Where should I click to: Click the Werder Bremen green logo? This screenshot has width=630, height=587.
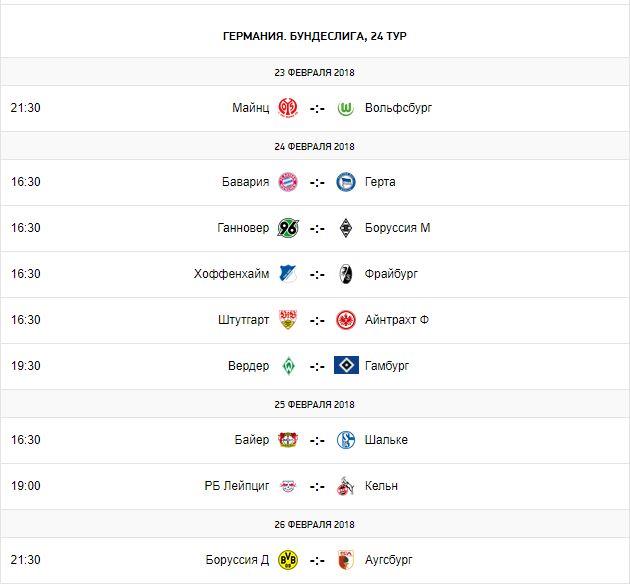(x=287, y=366)
